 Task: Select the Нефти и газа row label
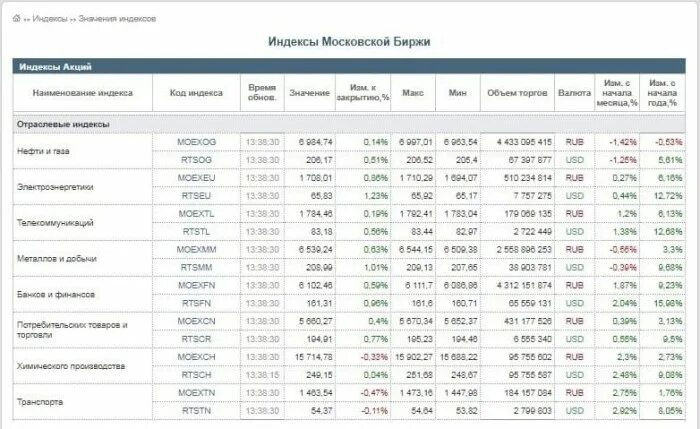[x=43, y=151]
